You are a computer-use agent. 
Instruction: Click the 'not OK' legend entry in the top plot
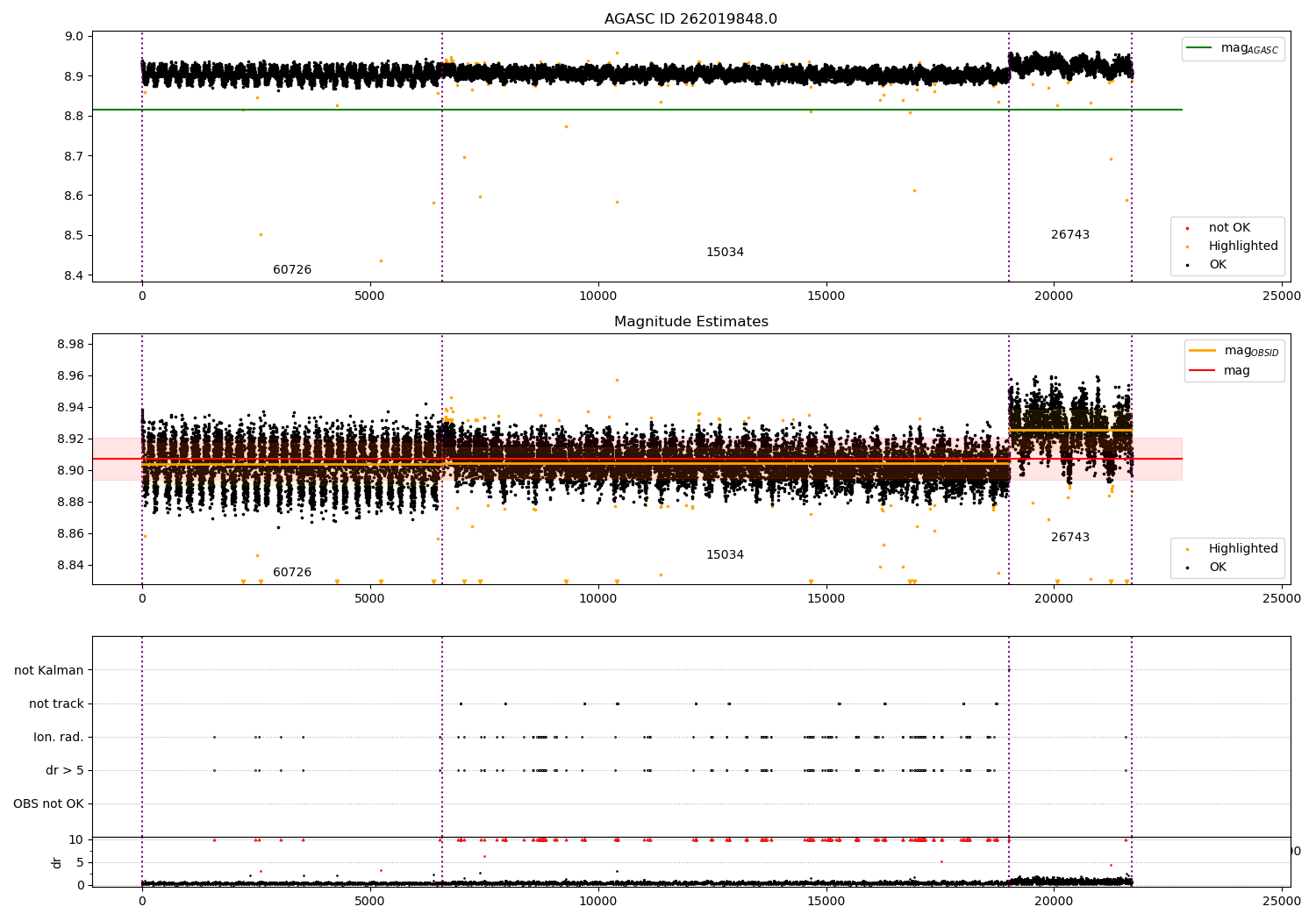pos(1219,228)
